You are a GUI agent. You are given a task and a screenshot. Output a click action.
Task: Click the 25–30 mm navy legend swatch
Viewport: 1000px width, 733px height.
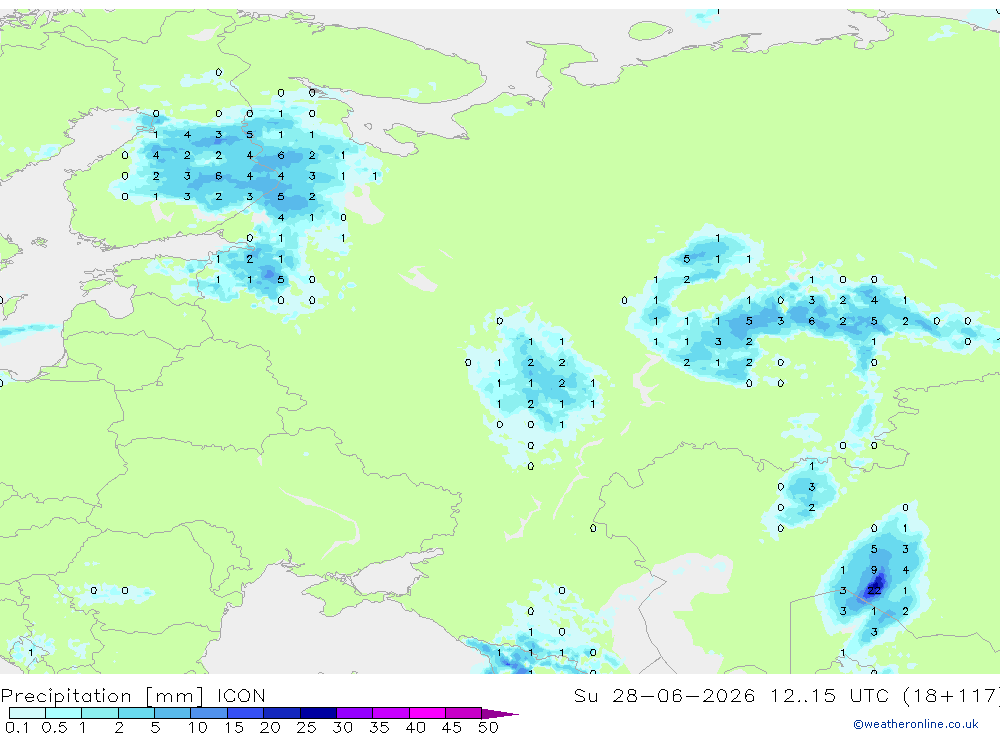coord(318,713)
